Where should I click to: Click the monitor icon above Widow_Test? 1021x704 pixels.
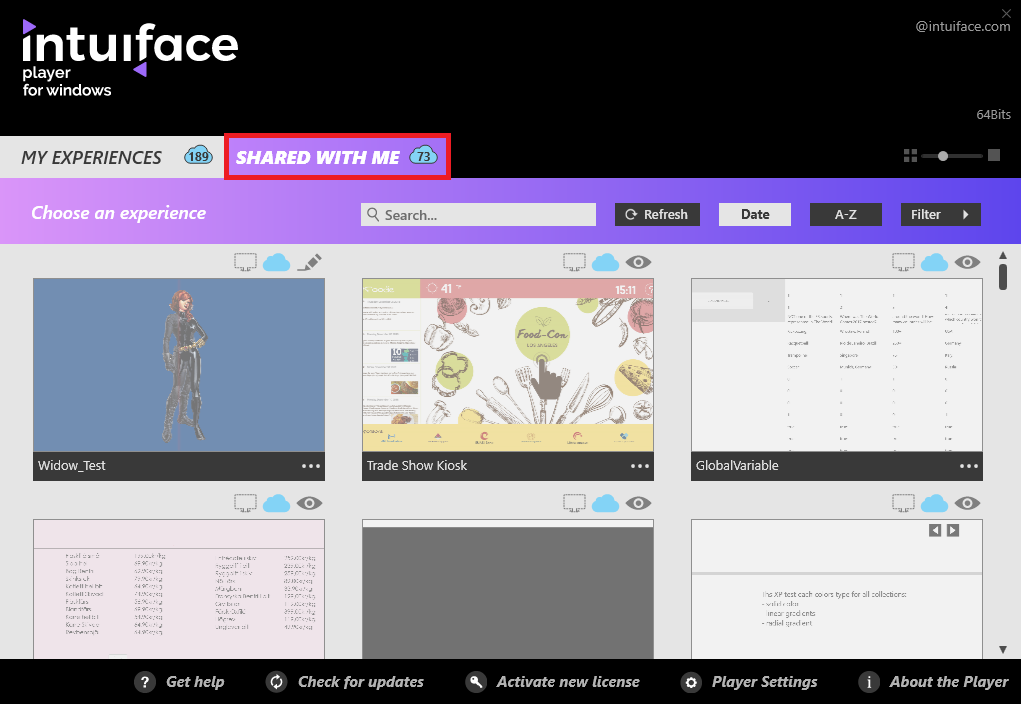click(x=245, y=262)
